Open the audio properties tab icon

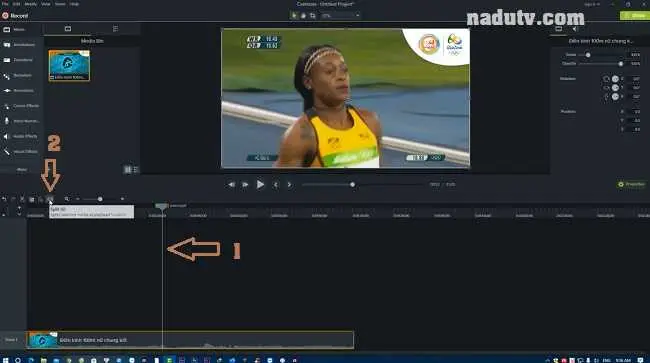click(x=575, y=29)
